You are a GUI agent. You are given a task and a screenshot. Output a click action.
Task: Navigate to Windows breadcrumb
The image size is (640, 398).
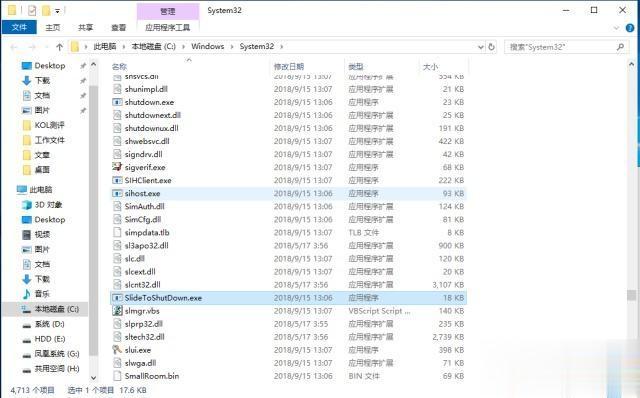click(207, 47)
